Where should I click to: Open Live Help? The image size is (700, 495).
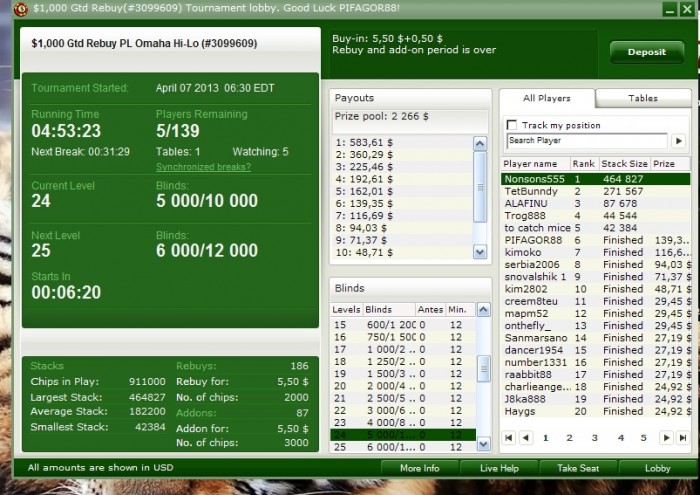coord(499,468)
